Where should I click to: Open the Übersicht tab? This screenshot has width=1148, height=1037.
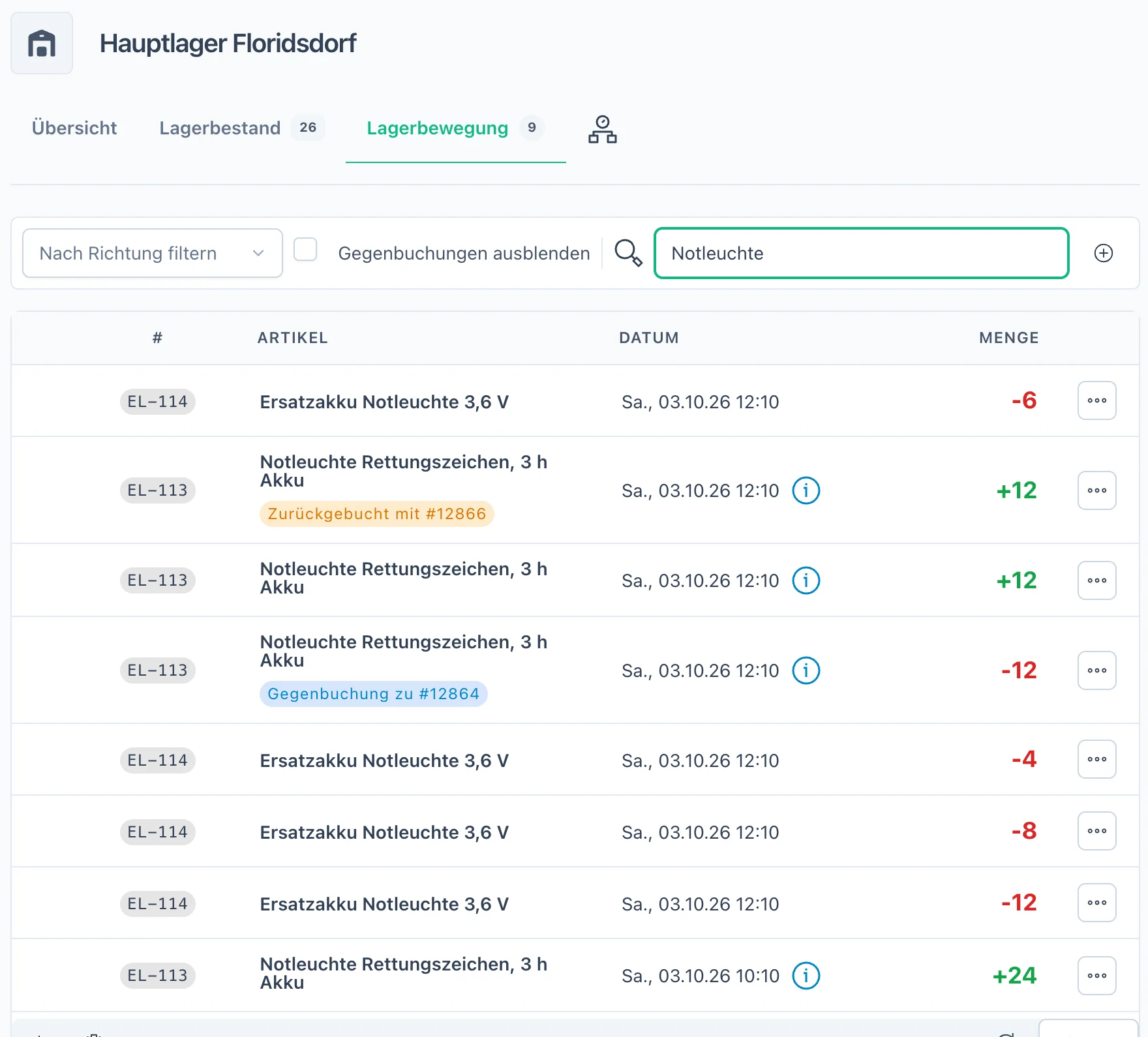[74, 128]
